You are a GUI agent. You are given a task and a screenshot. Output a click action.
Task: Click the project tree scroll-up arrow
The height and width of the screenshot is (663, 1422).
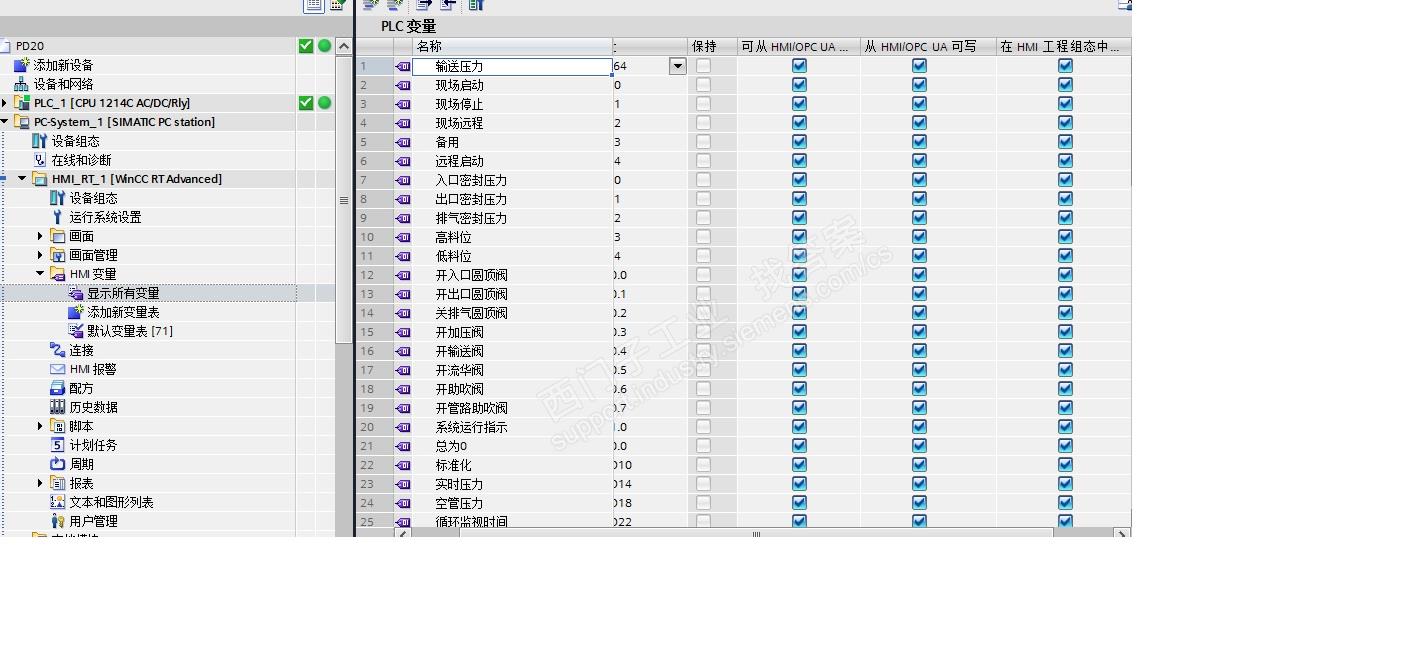pos(344,46)
